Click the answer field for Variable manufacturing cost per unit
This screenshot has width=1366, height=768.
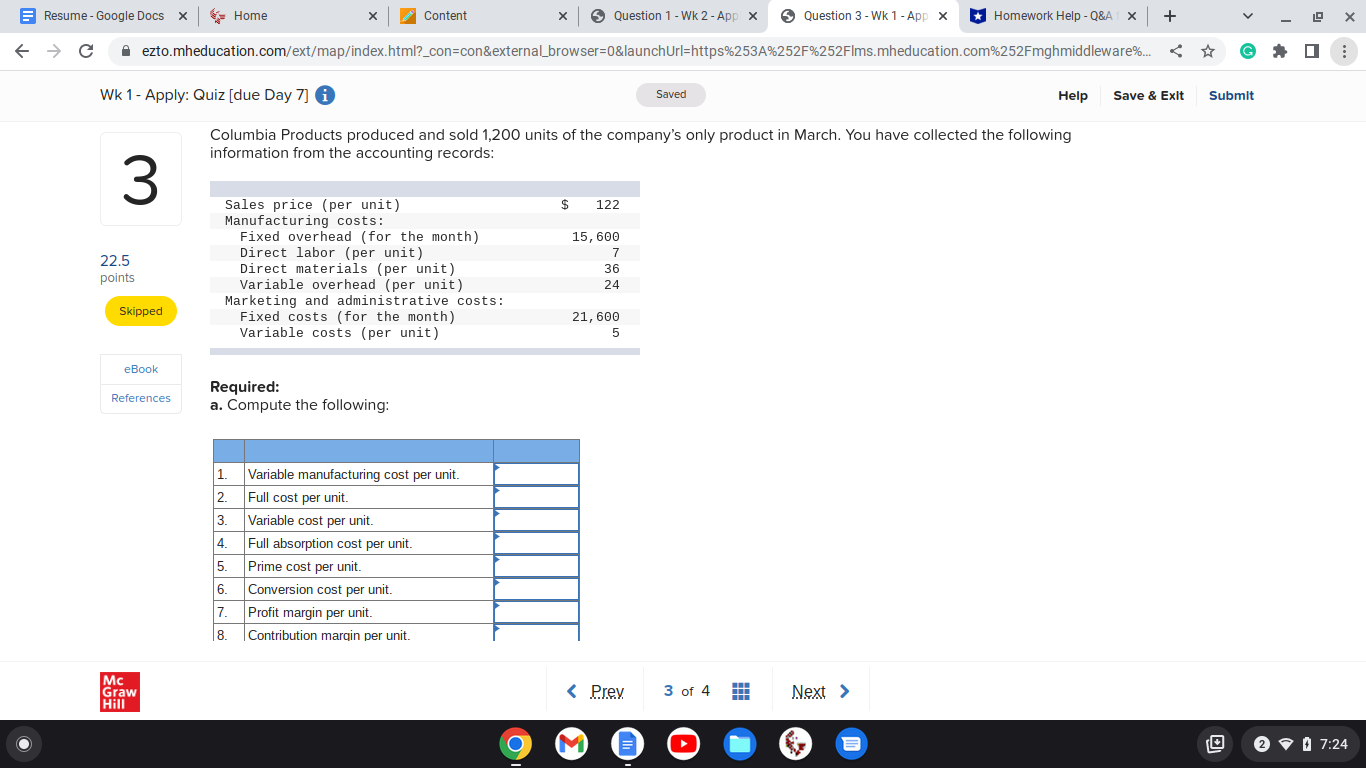(537, 474)
